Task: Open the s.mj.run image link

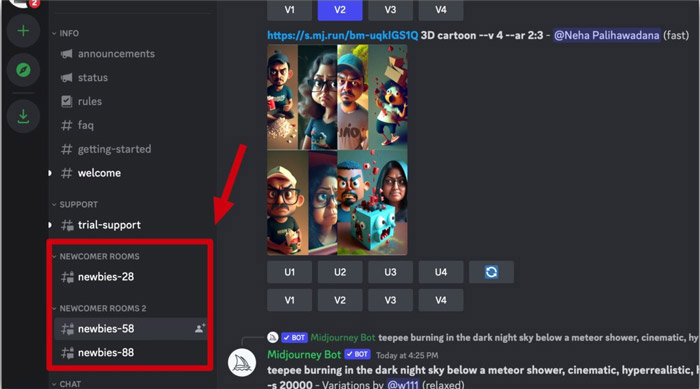Action: tap(342, 35)
